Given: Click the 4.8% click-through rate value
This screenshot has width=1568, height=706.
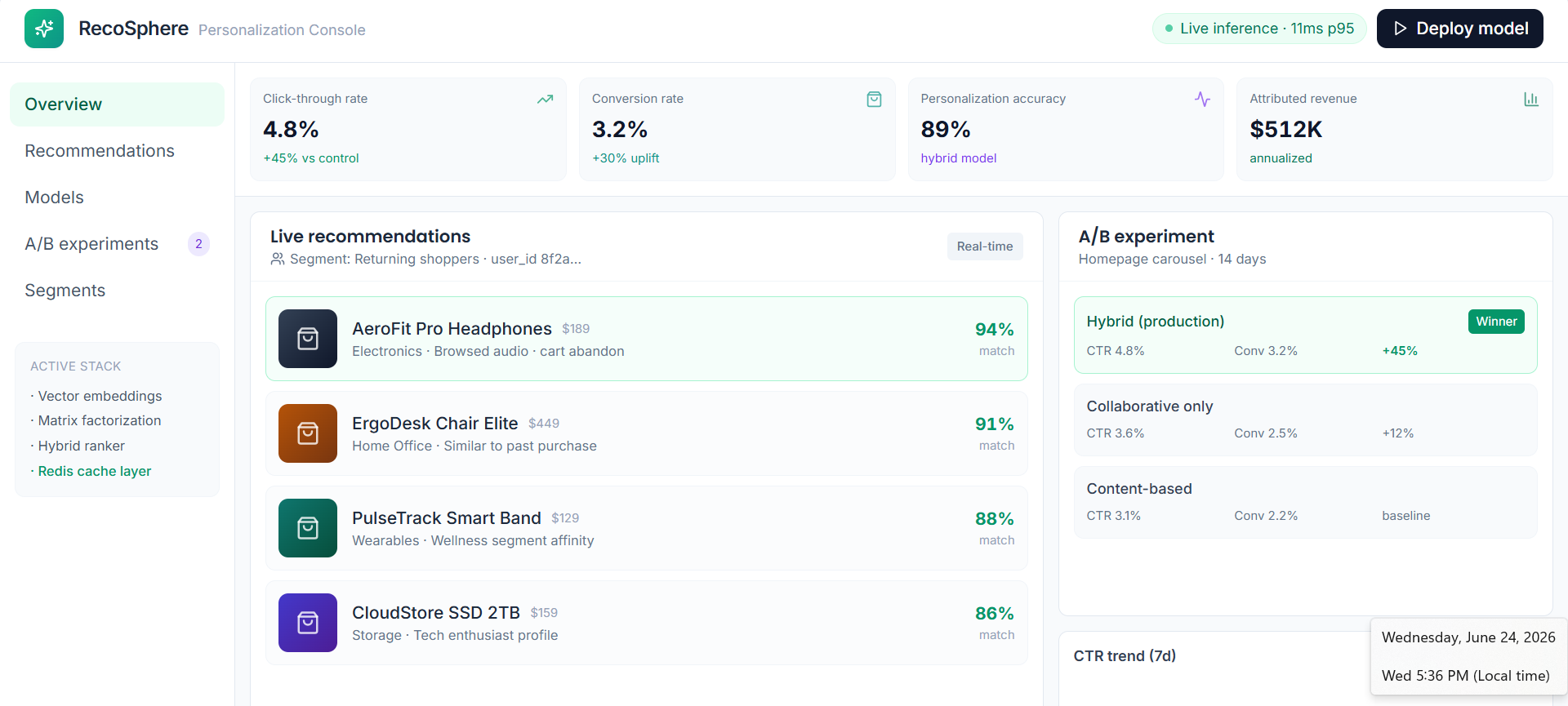Looking at the screenshot, I should click(x=291, y=130).
